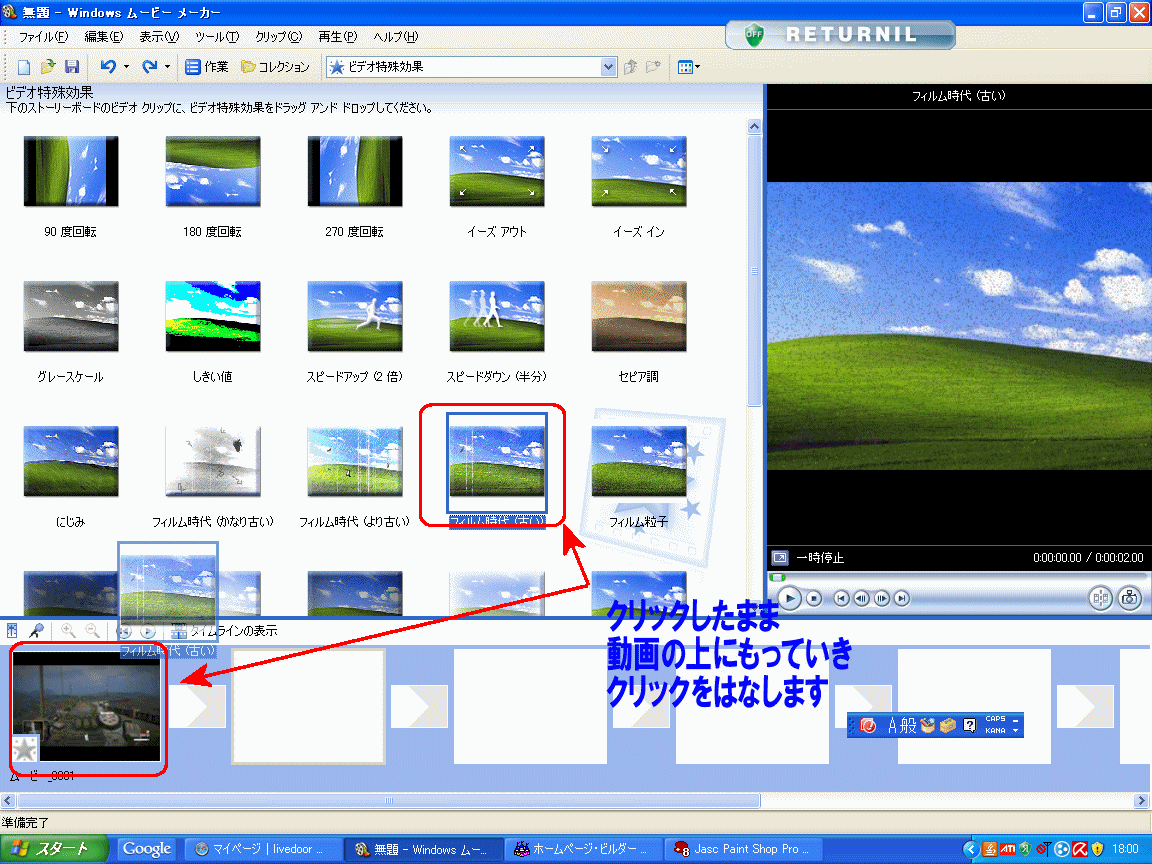
Task: Switch to the マイページ | livedoor taskbar window
Action: (263, 849)
